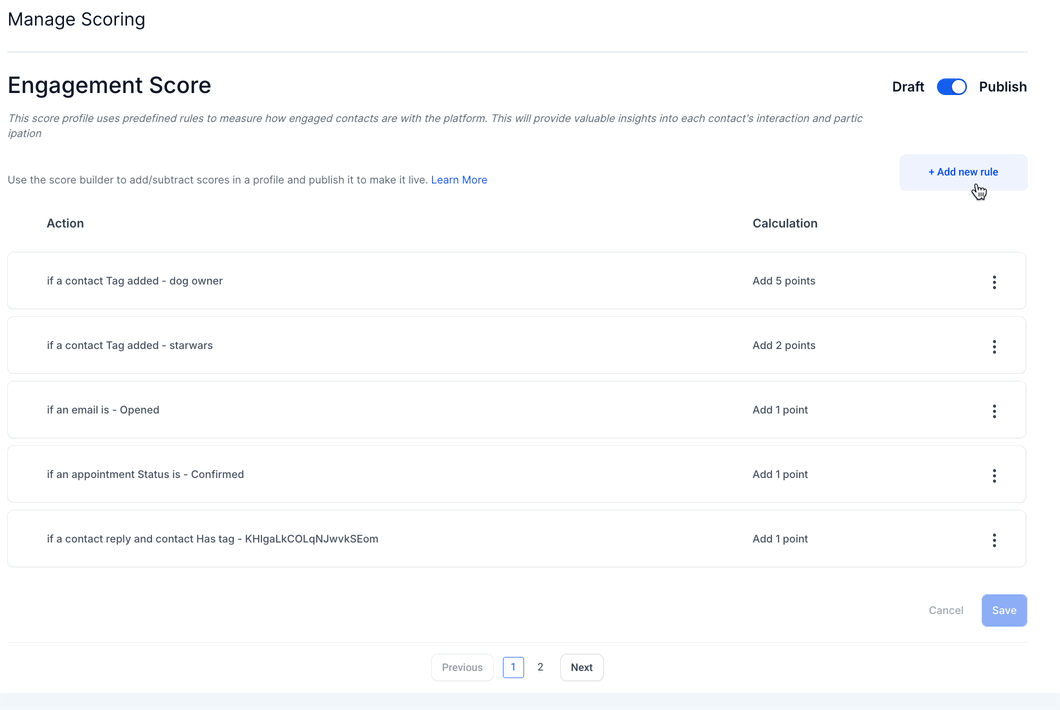
Task: Open options menu for dog owner rule
Action: click(994, 282)
